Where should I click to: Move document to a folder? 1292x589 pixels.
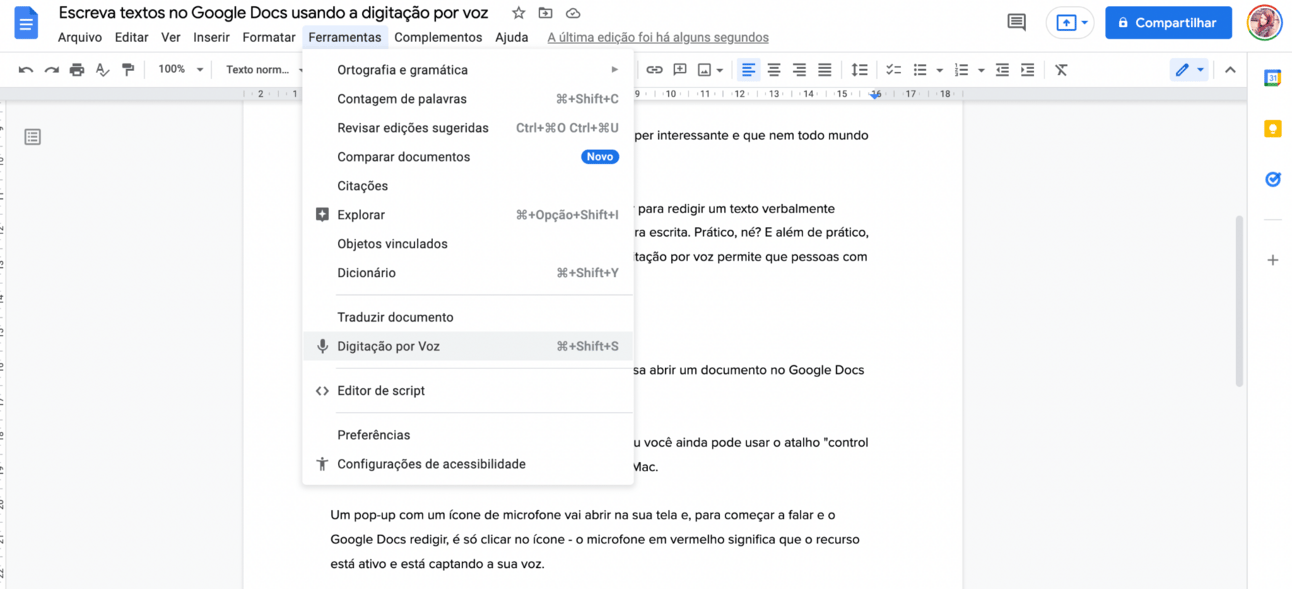pos(545,13)
